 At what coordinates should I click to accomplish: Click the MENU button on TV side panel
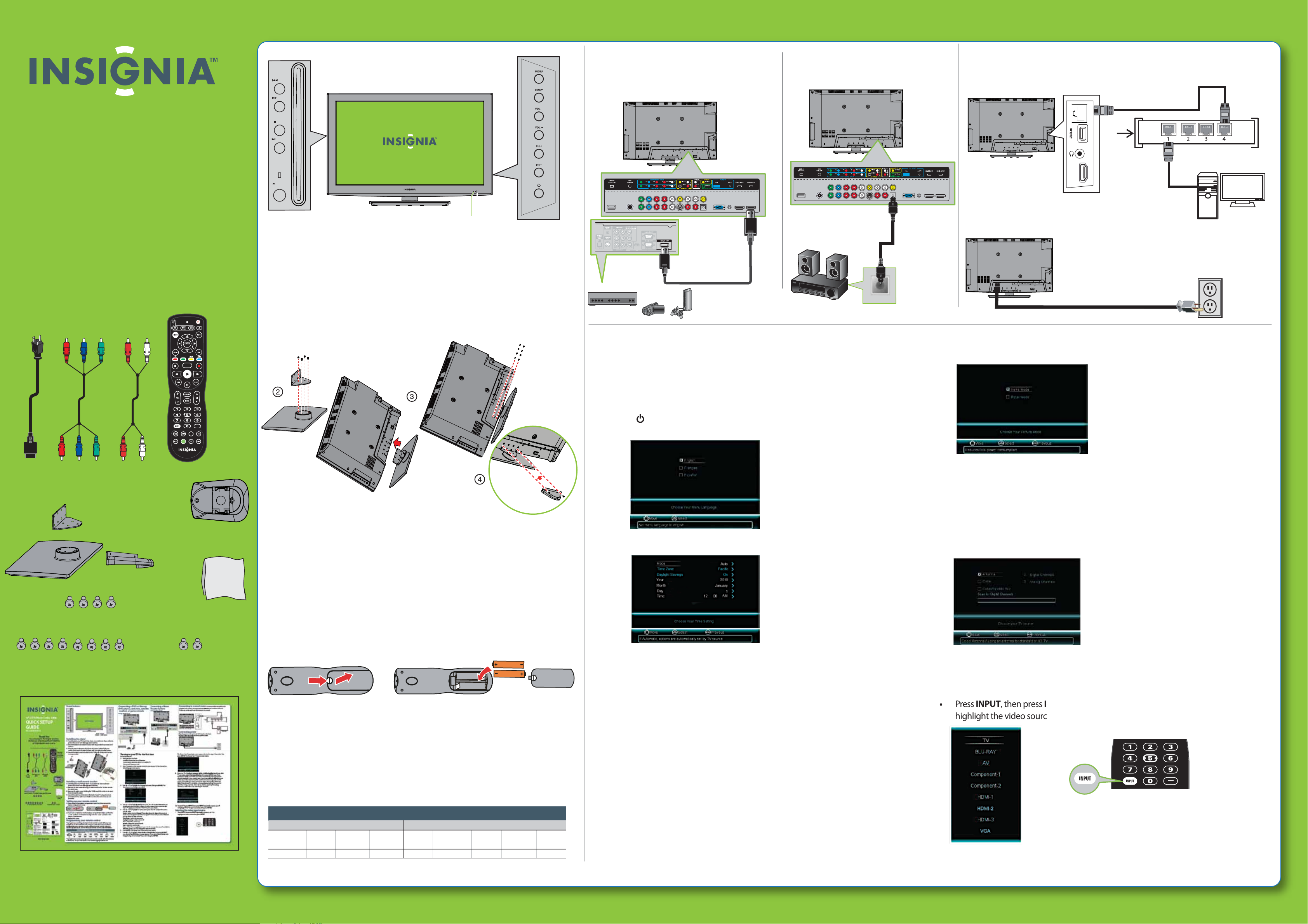point(538,78)
